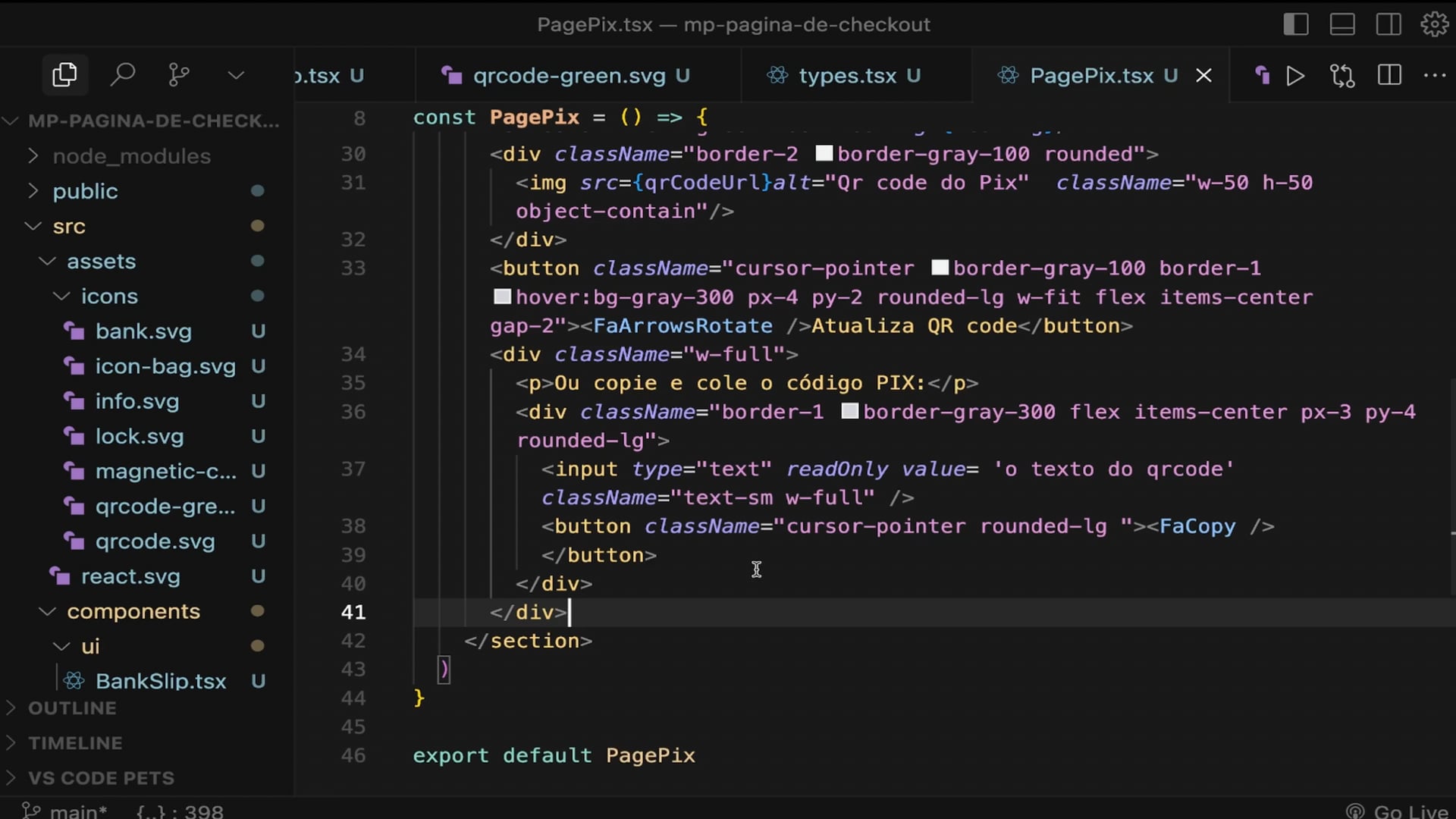Viewport: 1456px width, 819px height.
Task: Show more activity bar views chevron
Action: pyautogui.click(x=236, y=75)
